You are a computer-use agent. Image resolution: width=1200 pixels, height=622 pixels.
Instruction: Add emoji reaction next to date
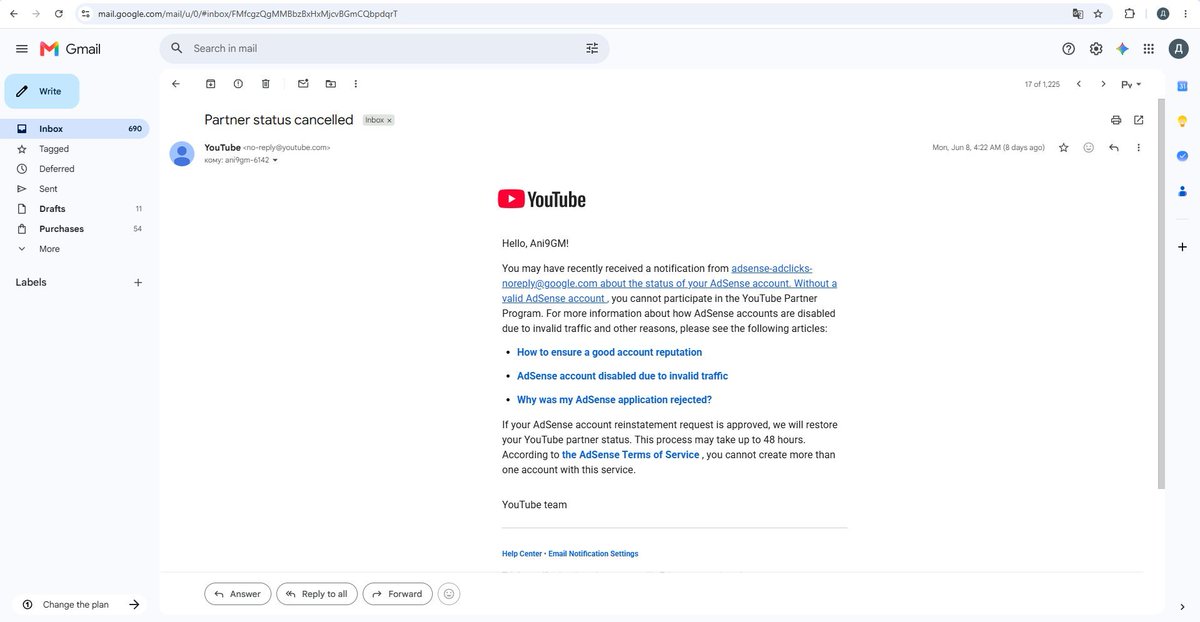pyautogui.click(x=1088, y=147)
